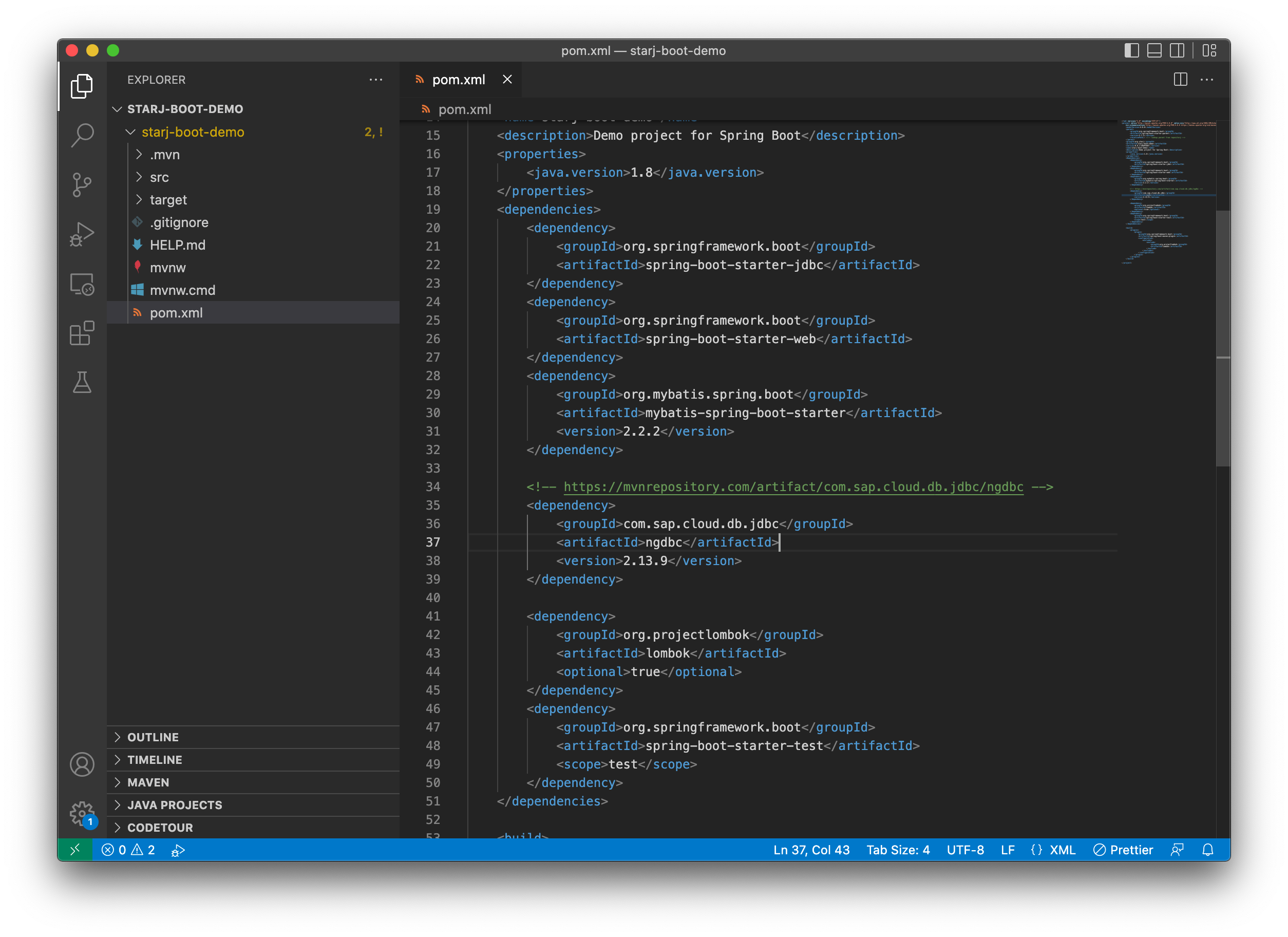
Task: Click the Manage gear icon
Action: coord(82,813)
